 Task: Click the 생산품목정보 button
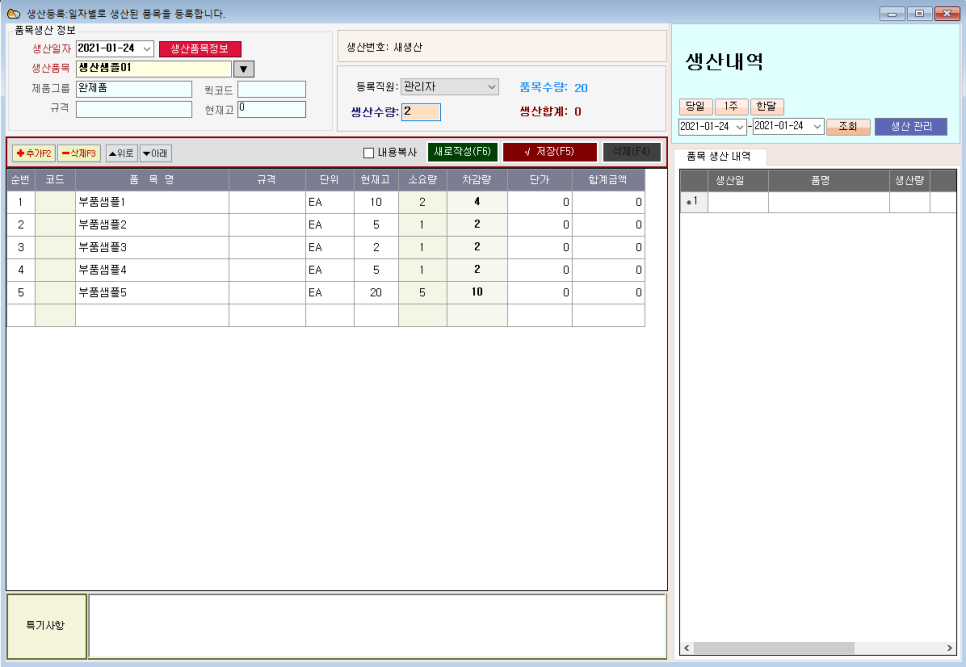(200, 48)
